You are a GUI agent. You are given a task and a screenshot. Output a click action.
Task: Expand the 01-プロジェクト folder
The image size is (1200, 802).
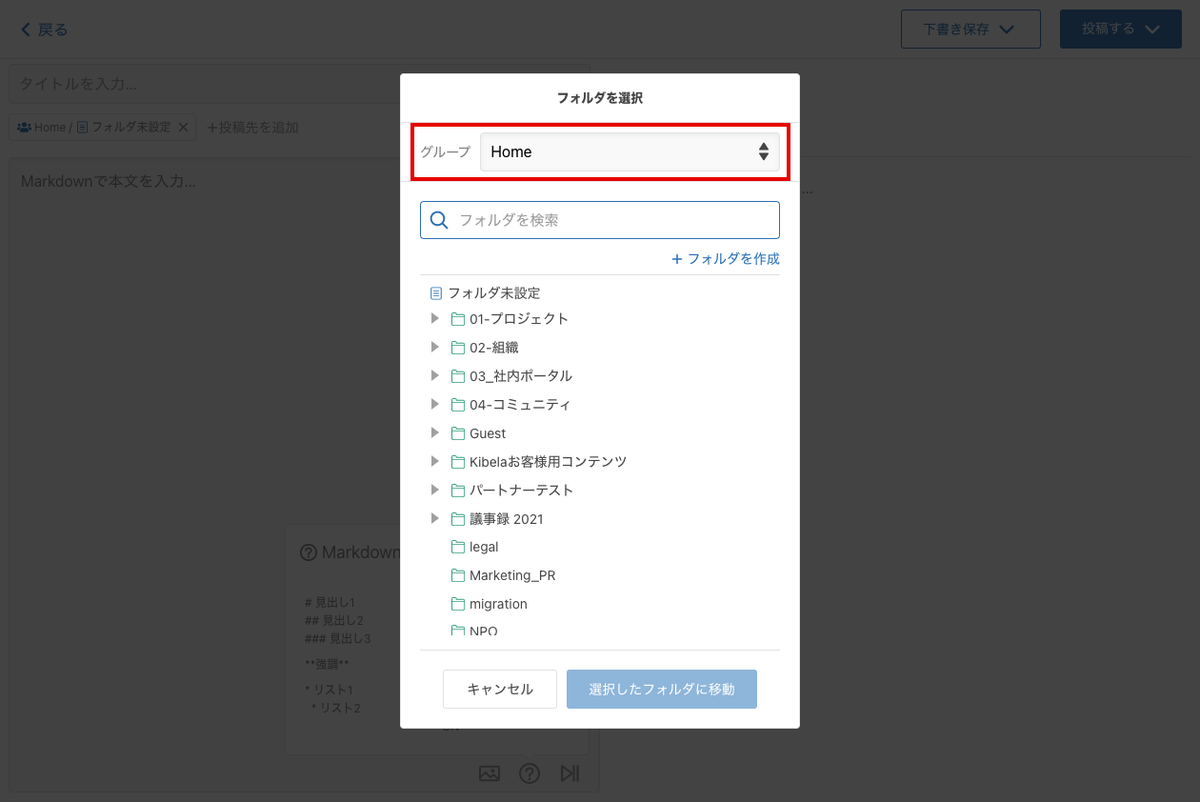pos(435,319)
